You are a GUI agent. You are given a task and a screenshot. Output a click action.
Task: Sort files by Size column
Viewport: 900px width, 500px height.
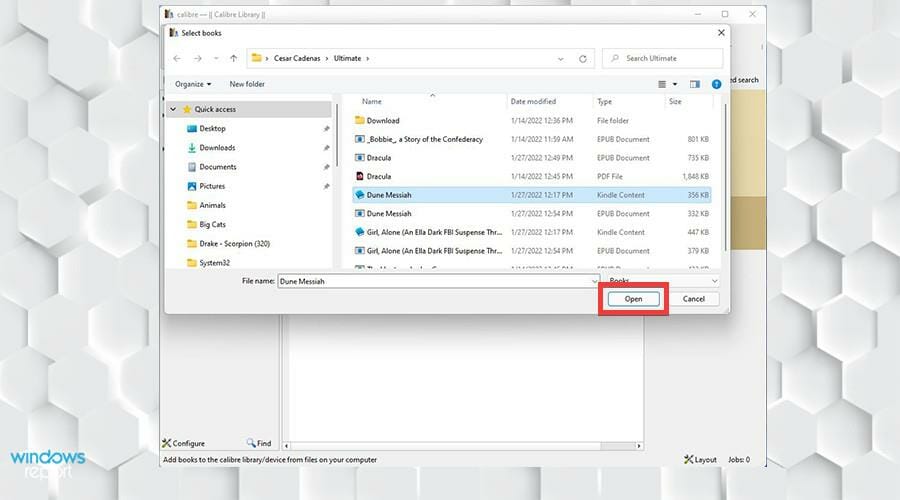675,101
